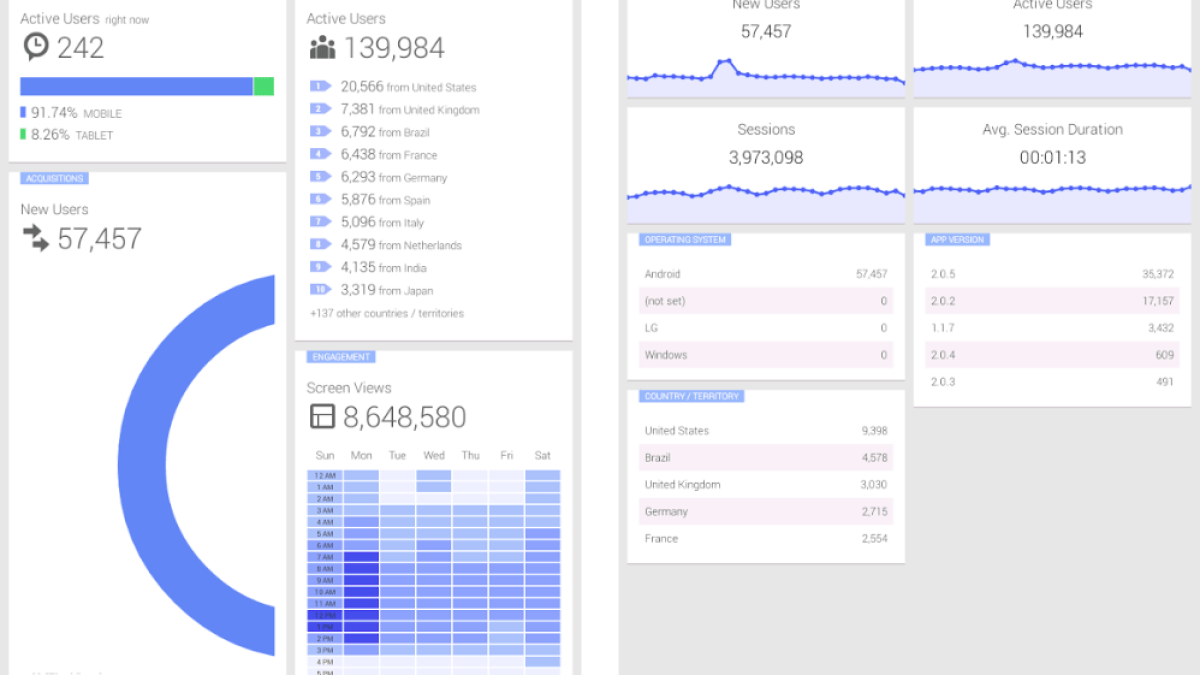
Task: Click rank 5 badge for Germany
Action: tap(320, 177)
